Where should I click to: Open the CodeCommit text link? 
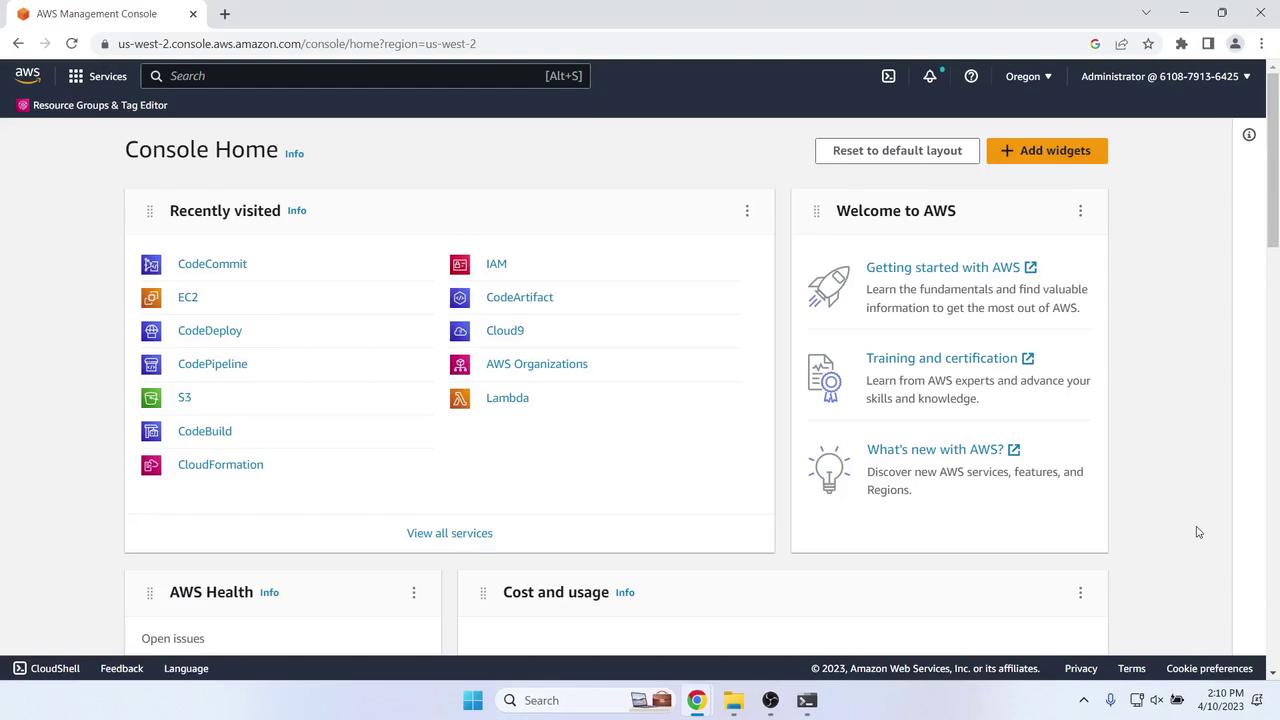tap(212, 264)
